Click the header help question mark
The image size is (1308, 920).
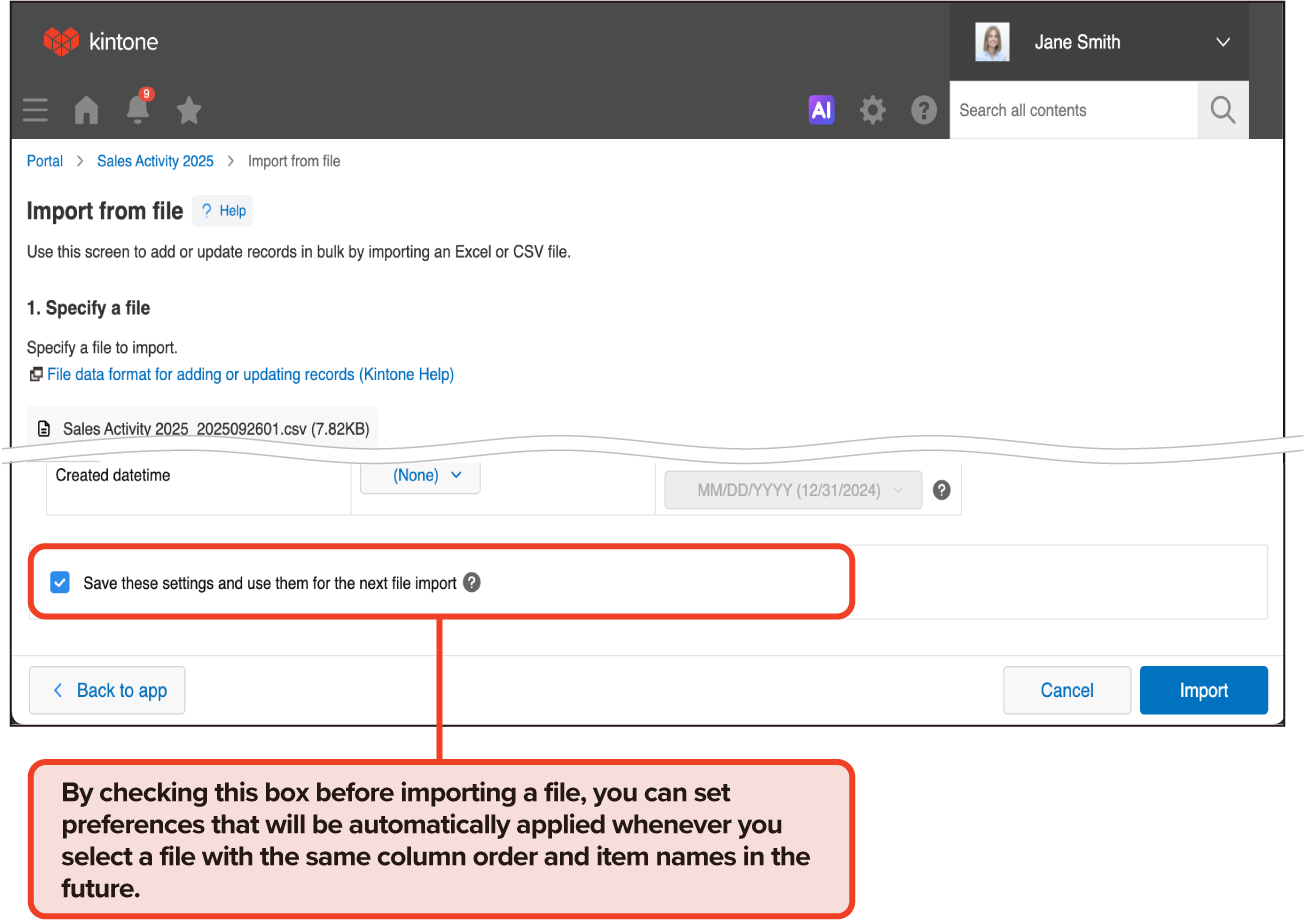924,110
